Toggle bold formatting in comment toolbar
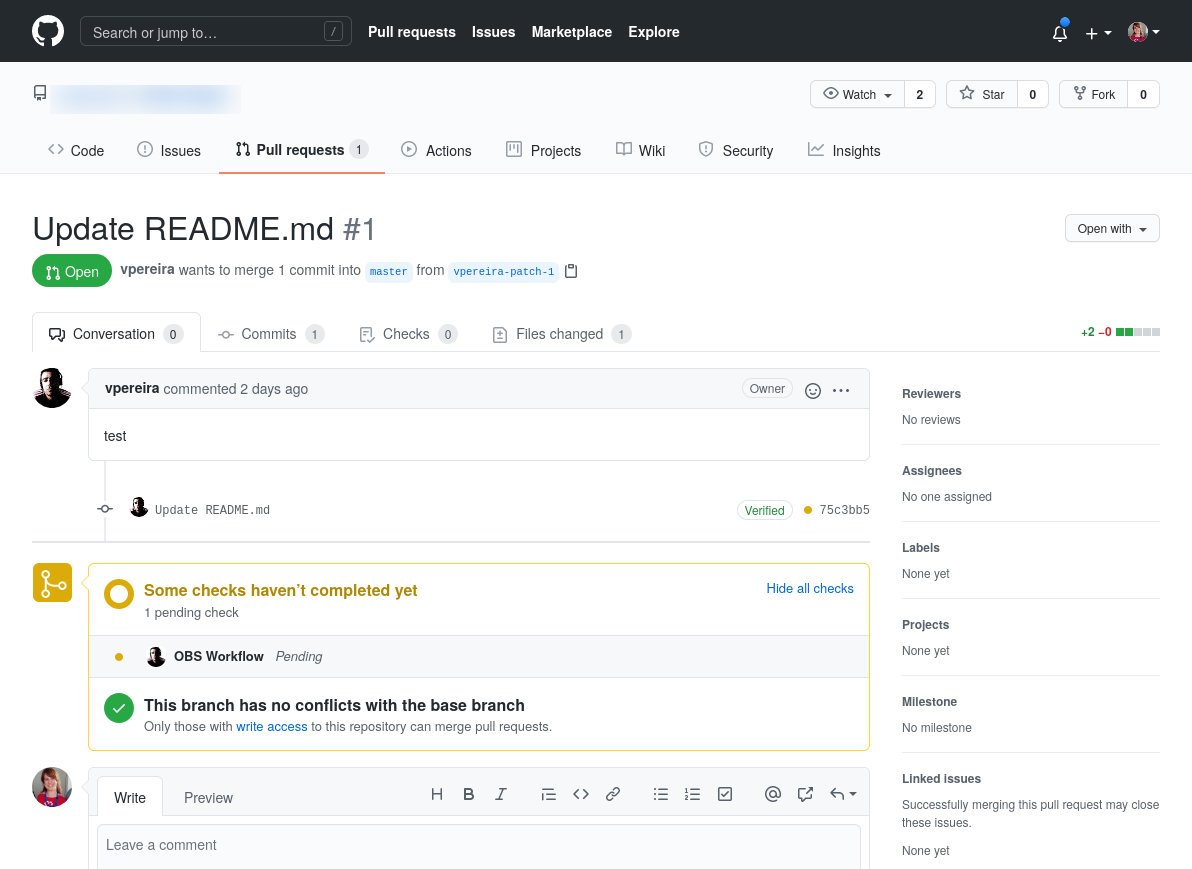Screen dimensions: 1192x869 click(x=468, y=794)
